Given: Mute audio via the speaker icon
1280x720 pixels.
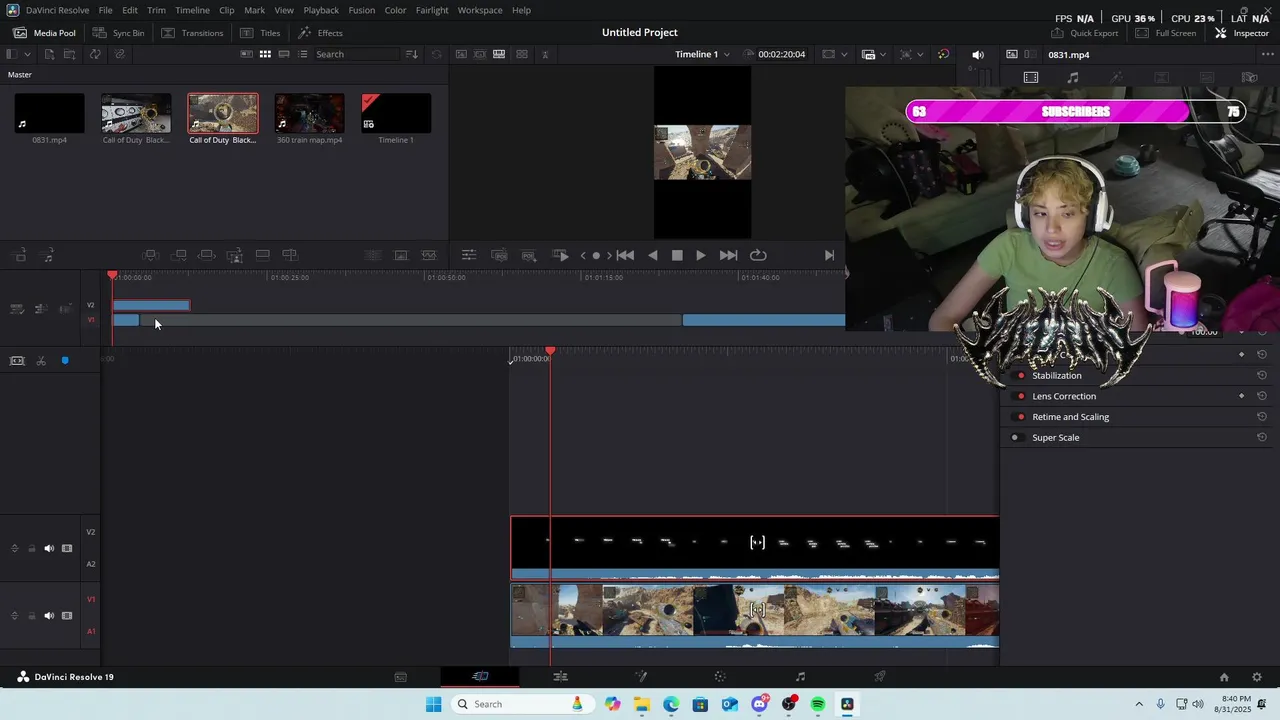Looking at the screenshot, I should click(x=978, y=54).
